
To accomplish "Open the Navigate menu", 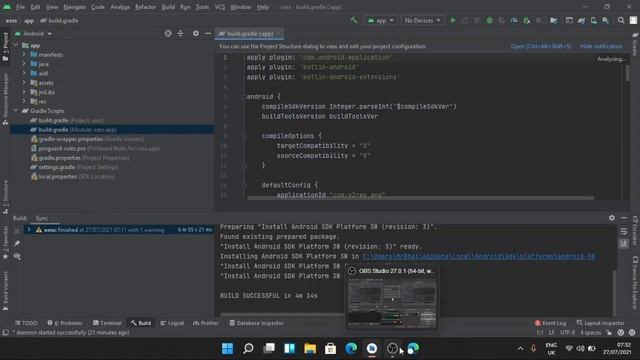I will (75, 7).
